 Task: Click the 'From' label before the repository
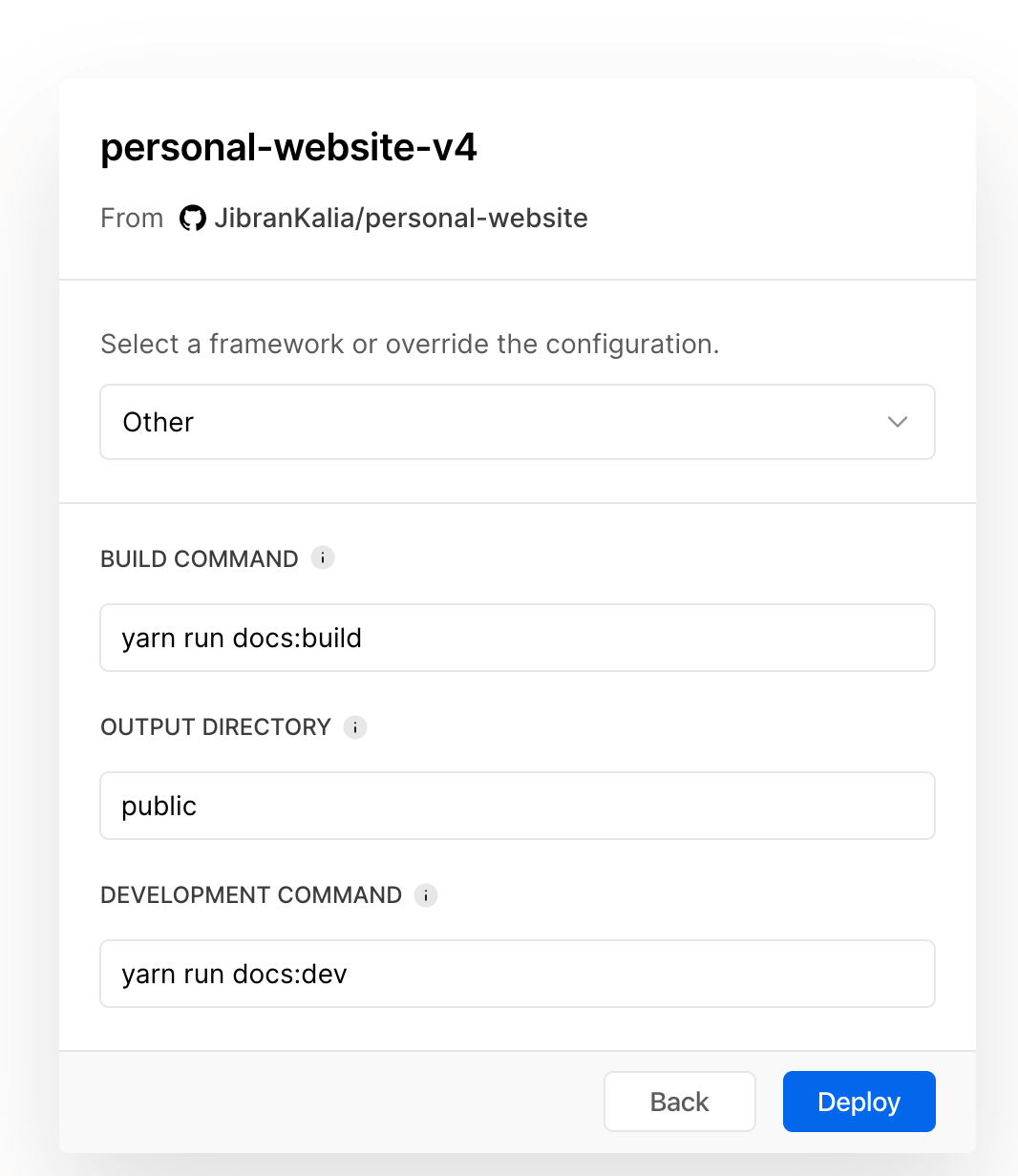click(x=132, y=219)
